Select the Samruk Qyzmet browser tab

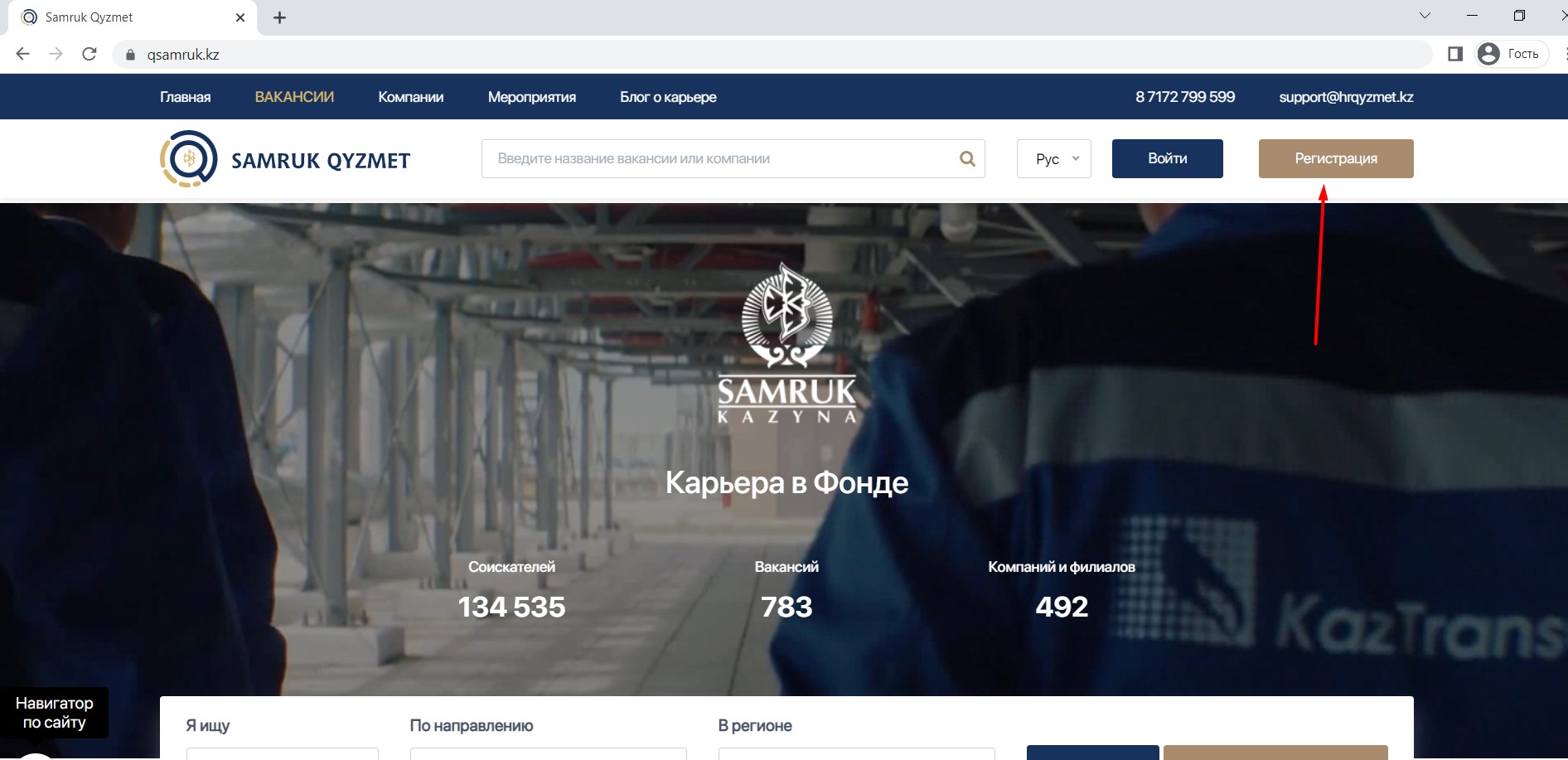point(133,17)
